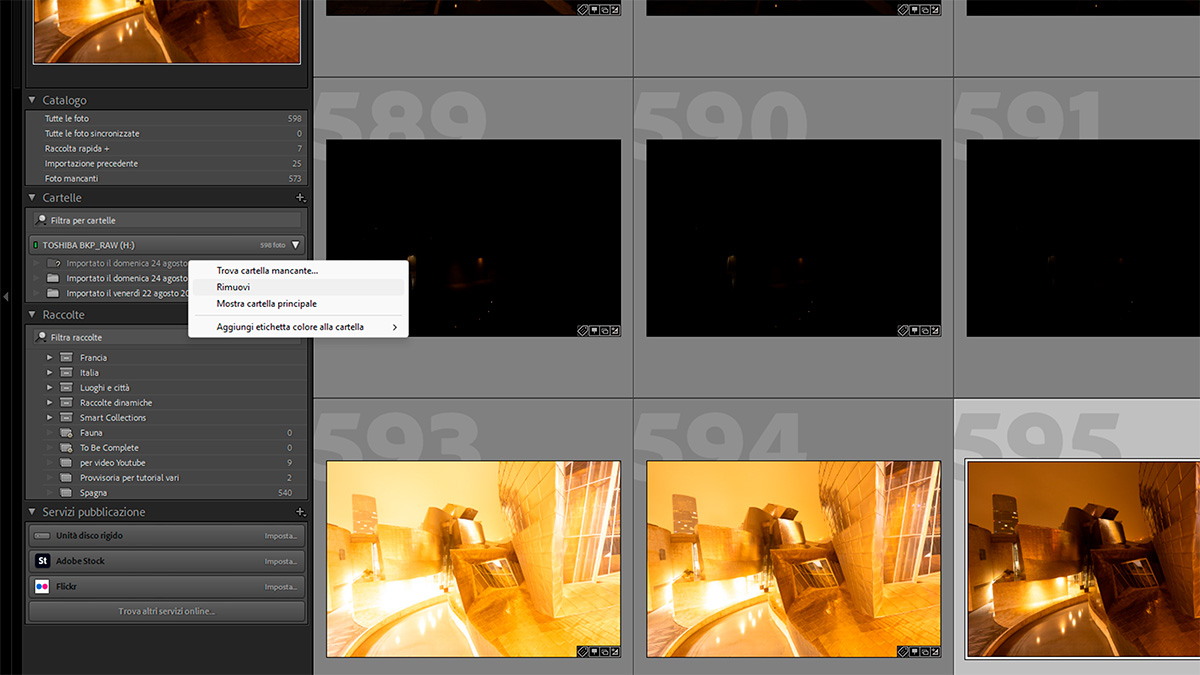Click the Raccolte dinamiche collection set icon
This screenshot has width=1200, height=675.
66,402
